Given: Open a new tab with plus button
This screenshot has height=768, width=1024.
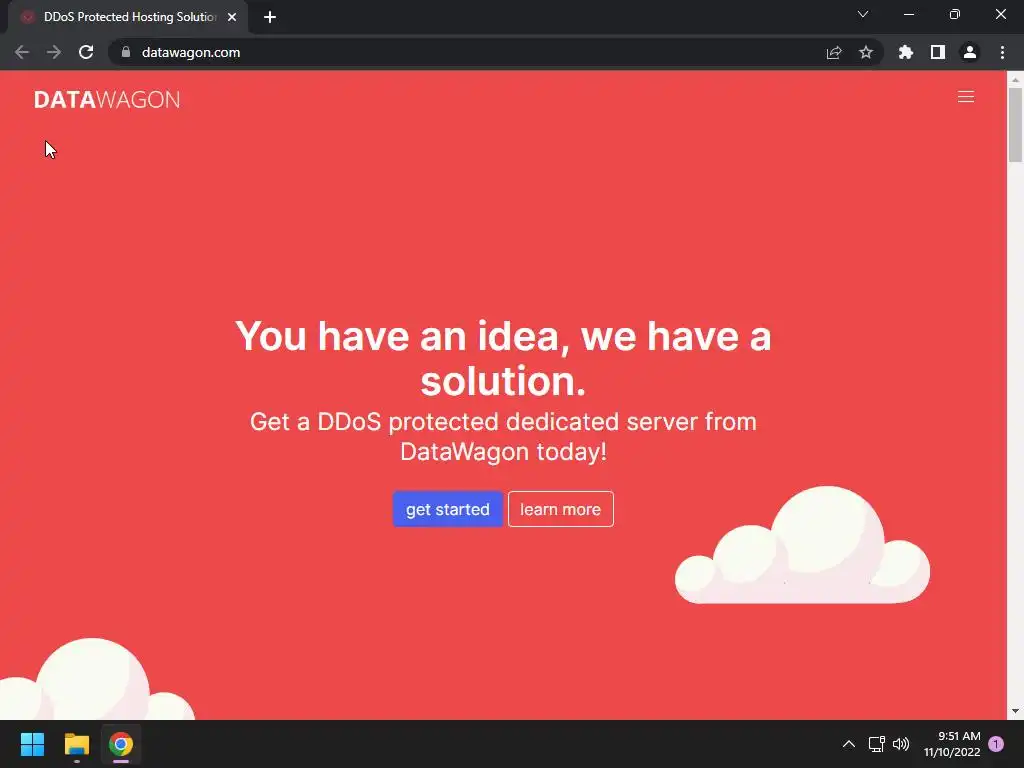Looking at the screenshot, I should (x=270, y=17).
